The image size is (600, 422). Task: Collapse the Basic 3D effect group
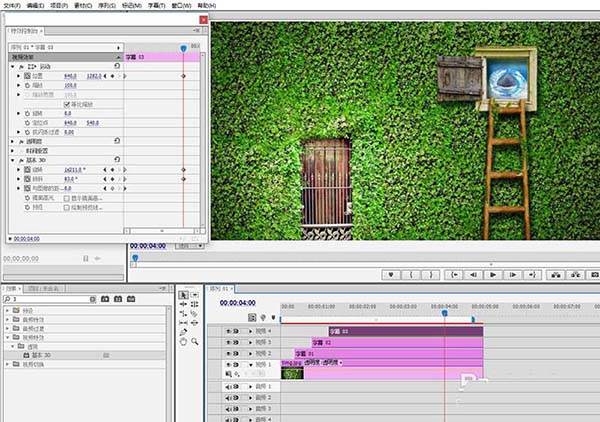[13, 160]
